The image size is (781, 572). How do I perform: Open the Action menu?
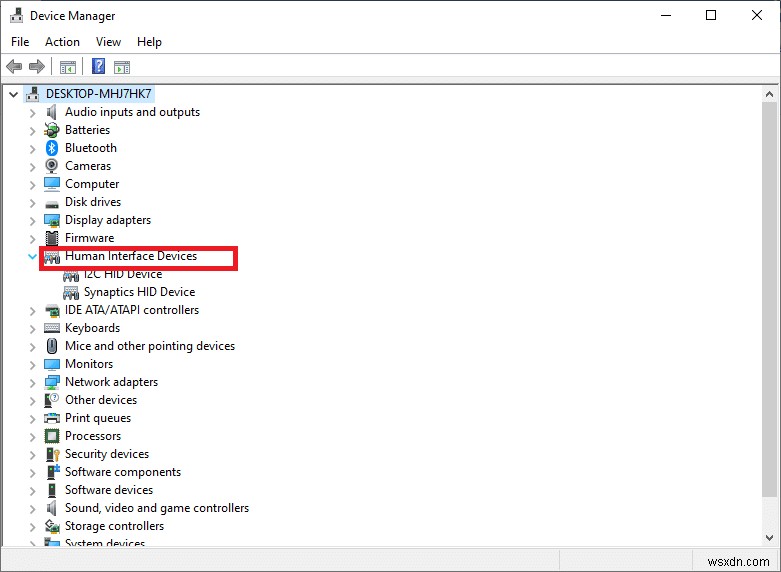coord(62,42)
